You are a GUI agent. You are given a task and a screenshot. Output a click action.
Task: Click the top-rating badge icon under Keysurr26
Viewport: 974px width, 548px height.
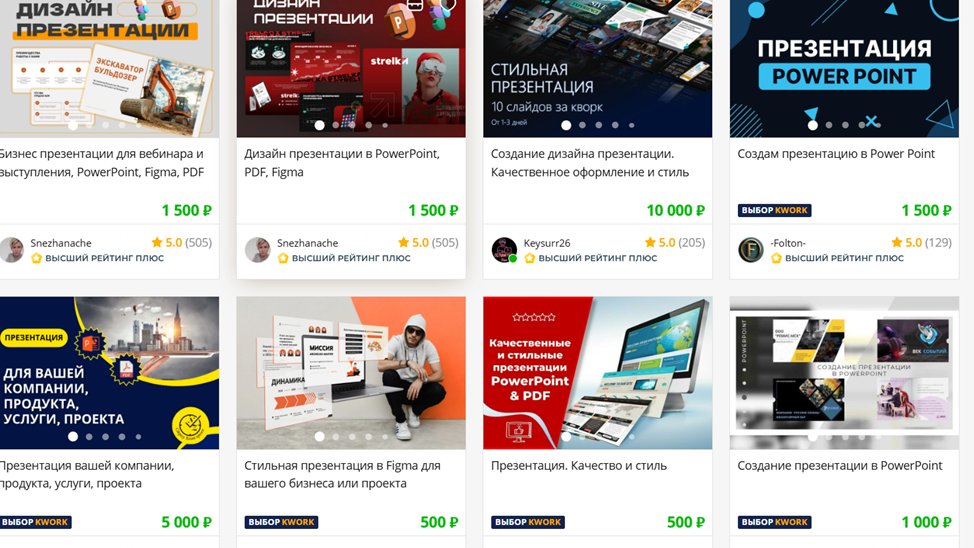(529, 258)
